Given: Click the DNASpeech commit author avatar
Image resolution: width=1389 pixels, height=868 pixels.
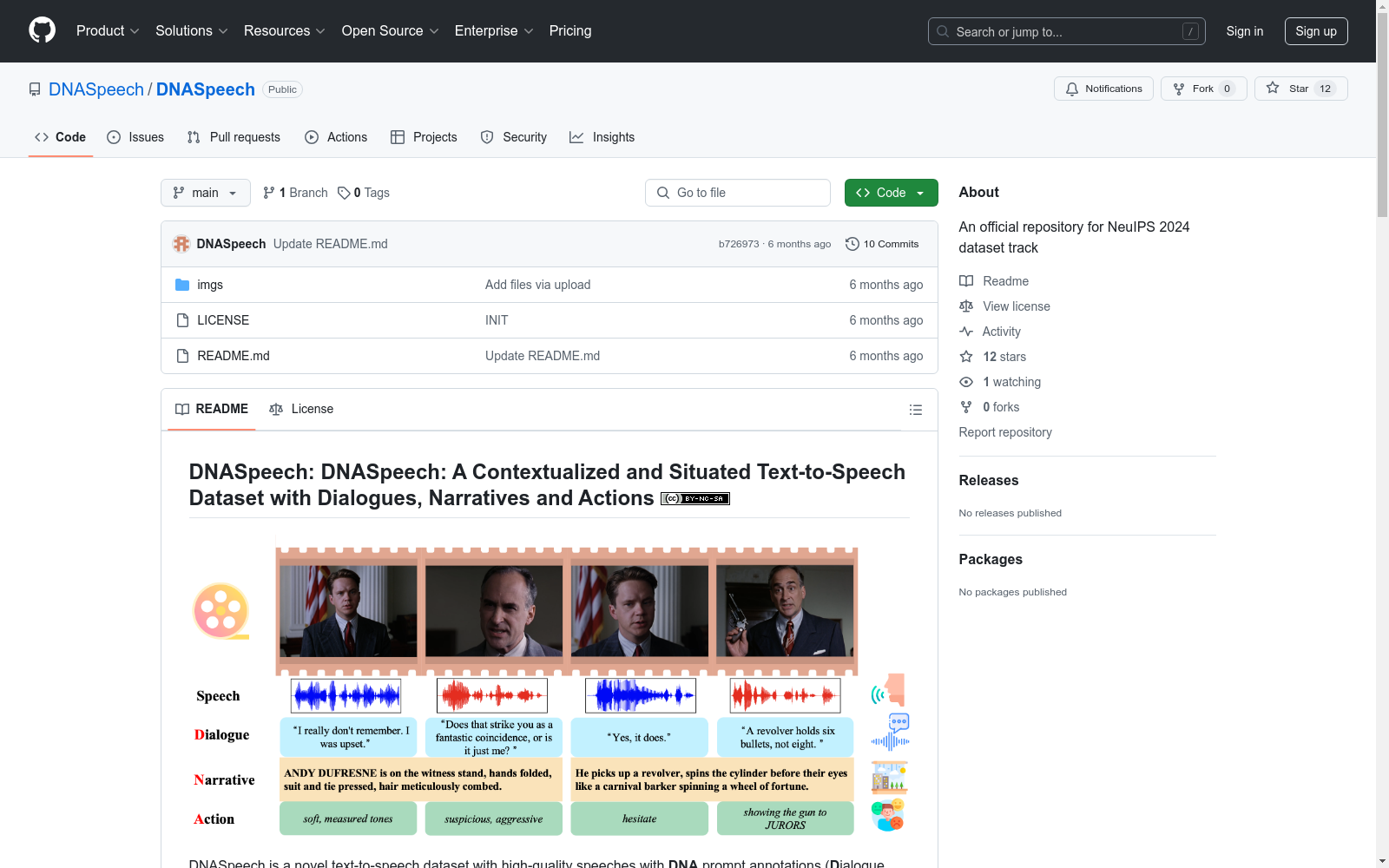Looking at the screenshot, I should (x=181, y=244).
